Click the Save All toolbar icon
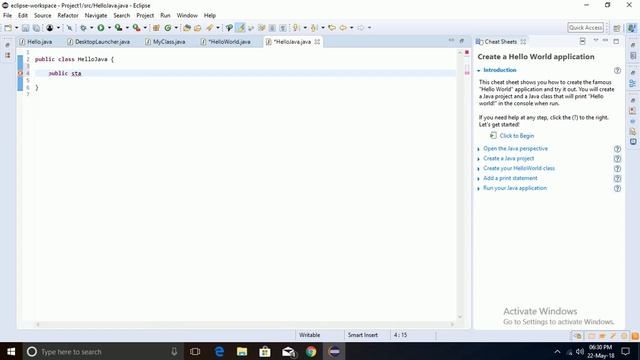Image resolution: width=640 pixels, height=360 pixels. click(36, 28)
